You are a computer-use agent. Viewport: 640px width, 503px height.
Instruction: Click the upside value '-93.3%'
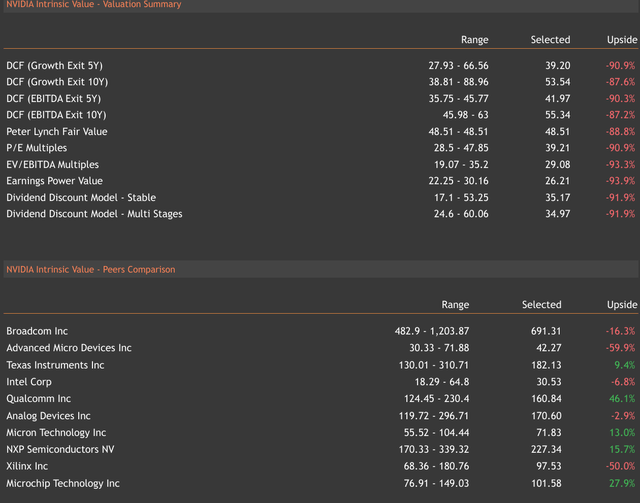pos(620,165)
